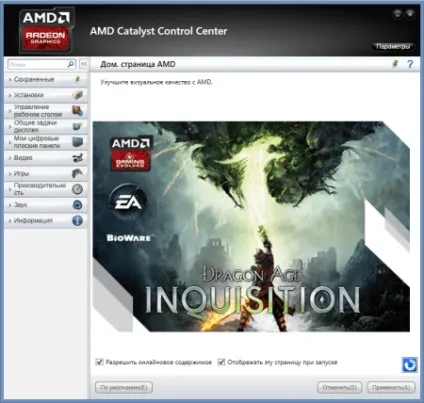Image resolution: width=424 pixels, height=403 pixels.
Task: Click the Dragon Age Inquisition banner
Action: tap(251, 227)
